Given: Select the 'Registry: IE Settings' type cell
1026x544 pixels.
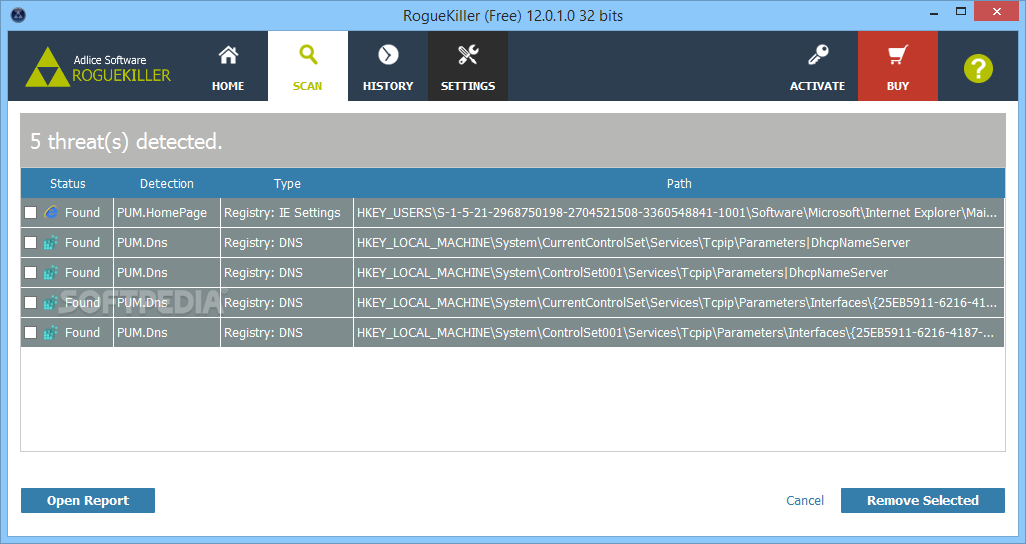Looking at the screenshot, I should point(287,213).
